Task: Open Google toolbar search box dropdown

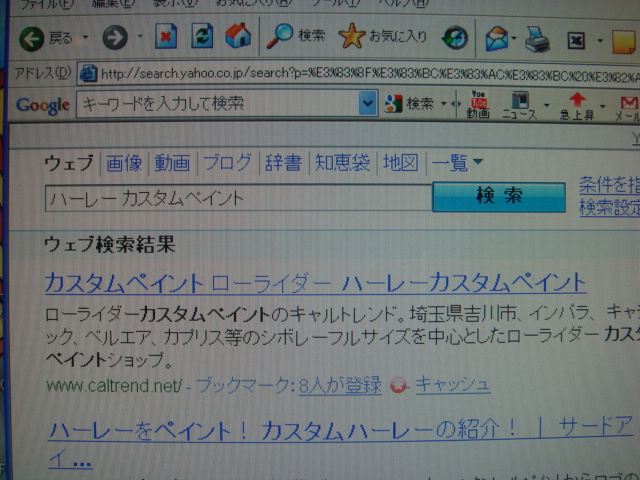Action: point(368,103)
